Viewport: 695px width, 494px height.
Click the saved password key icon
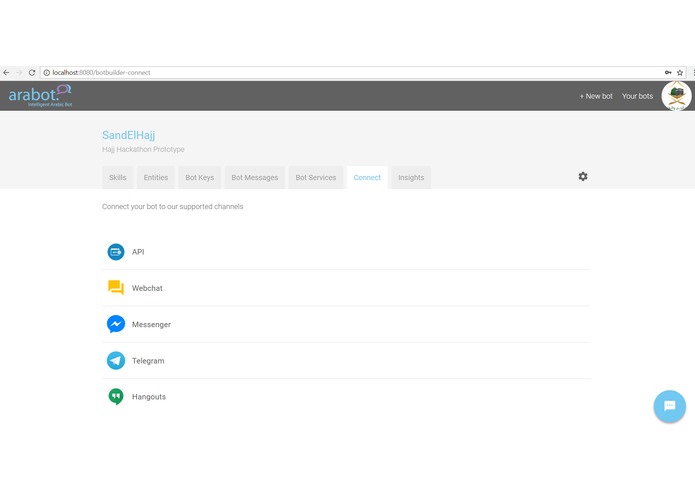tap(668, 72)
